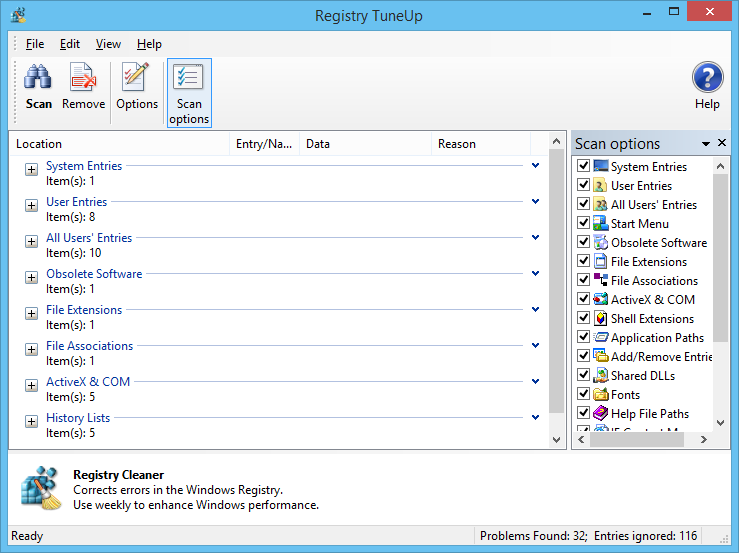Open the Edit menu

pyautogui.click(x=70, y=44)
